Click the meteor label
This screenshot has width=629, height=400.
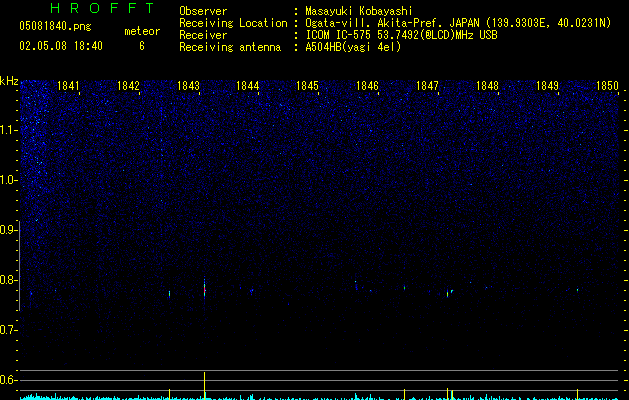(x=142, y=31)
